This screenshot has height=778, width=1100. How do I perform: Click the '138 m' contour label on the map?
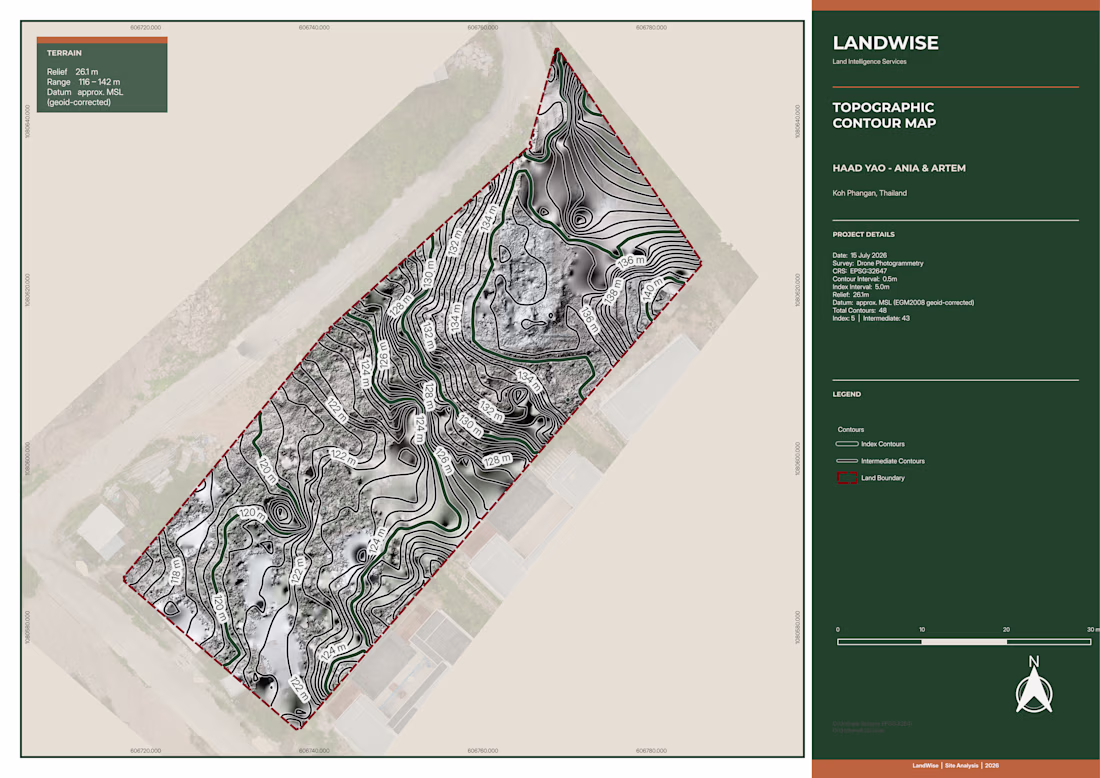click(x=613, y=290)
